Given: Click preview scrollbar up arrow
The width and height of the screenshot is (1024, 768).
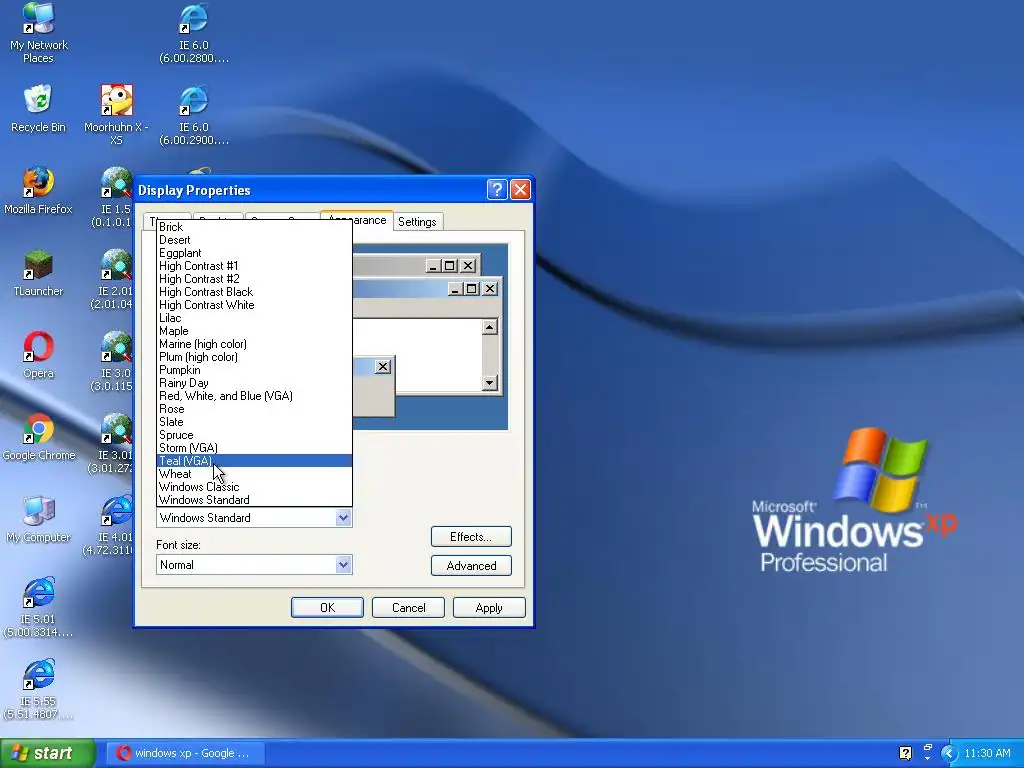Looking at the screenshot, I should 490,327.
